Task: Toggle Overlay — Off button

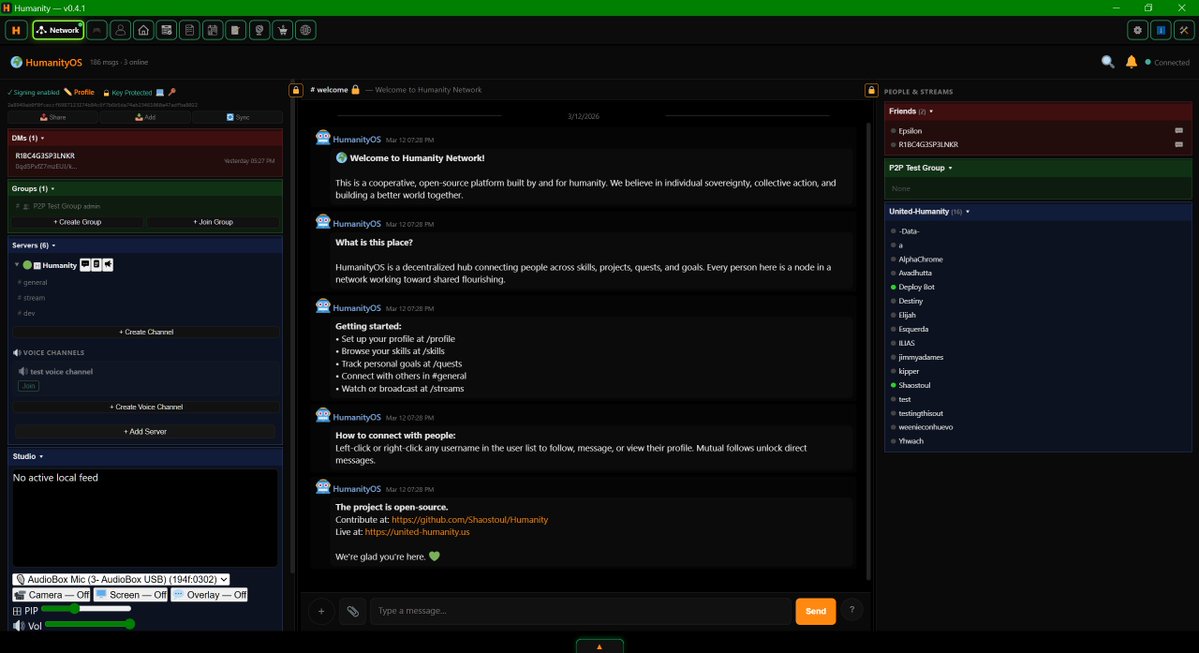Action: pos(210,595)
